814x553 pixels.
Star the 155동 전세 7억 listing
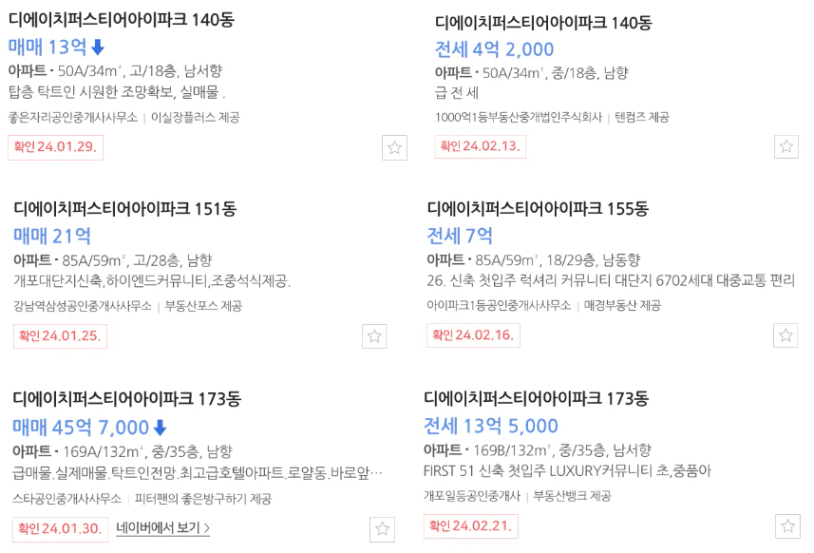[785, 335]
